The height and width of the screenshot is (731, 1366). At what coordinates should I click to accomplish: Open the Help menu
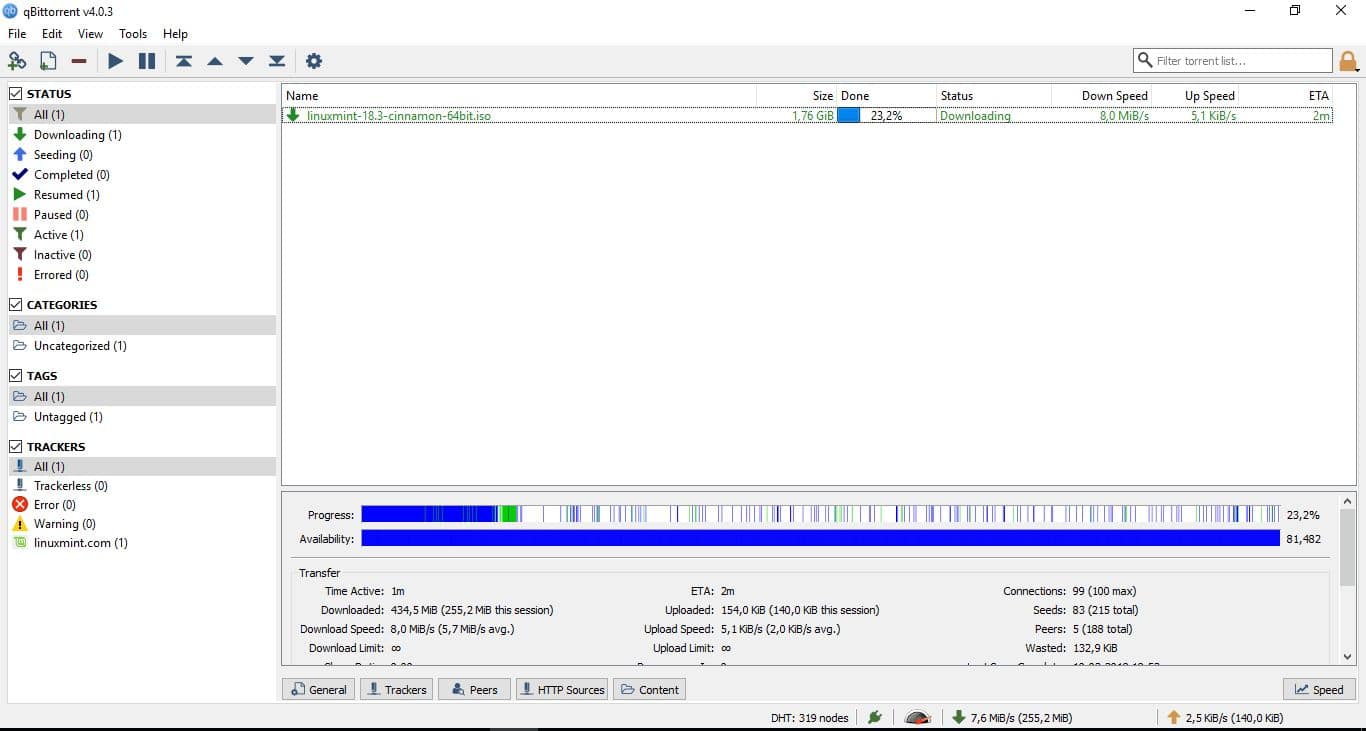point(175,33)
